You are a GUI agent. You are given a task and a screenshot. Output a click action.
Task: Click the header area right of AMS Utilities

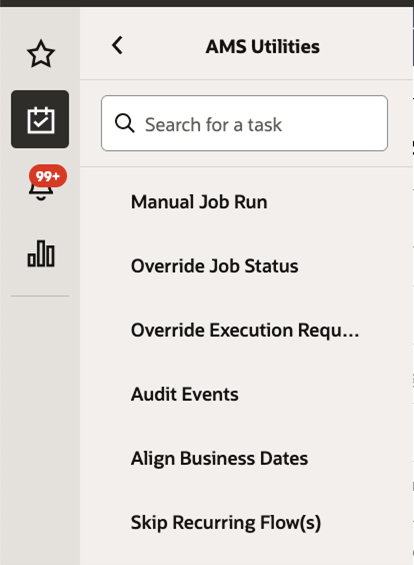point(366,46)
